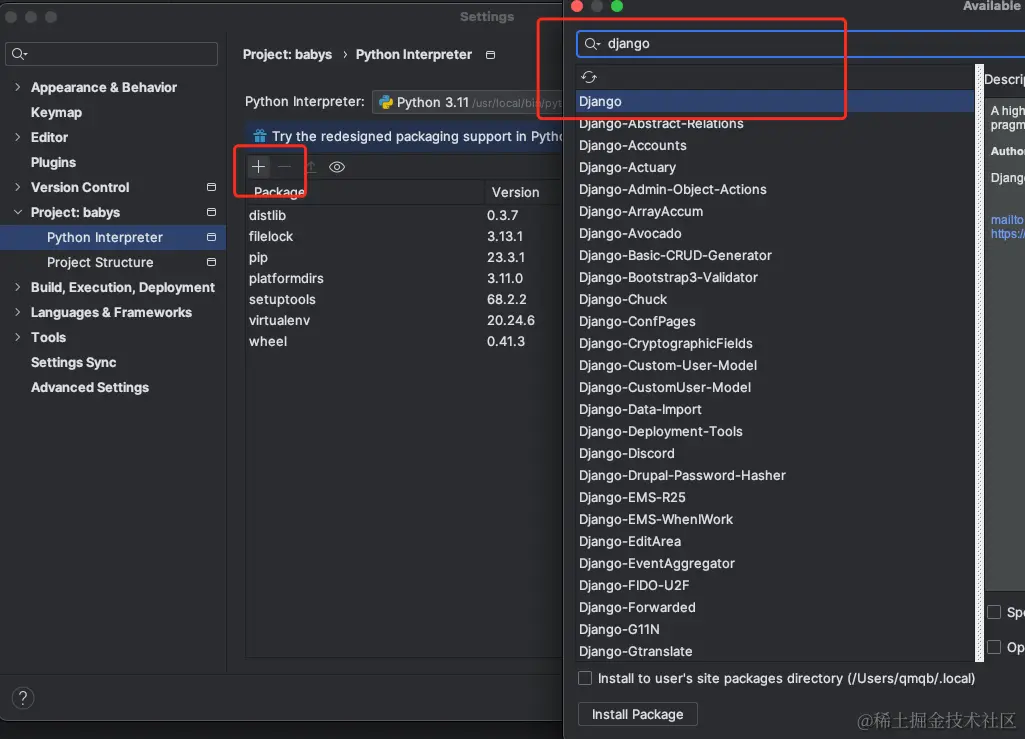Viewport: 1025px width, 739px height.
Task: Click search magnifier in Available Packages field
Action: 592,44
